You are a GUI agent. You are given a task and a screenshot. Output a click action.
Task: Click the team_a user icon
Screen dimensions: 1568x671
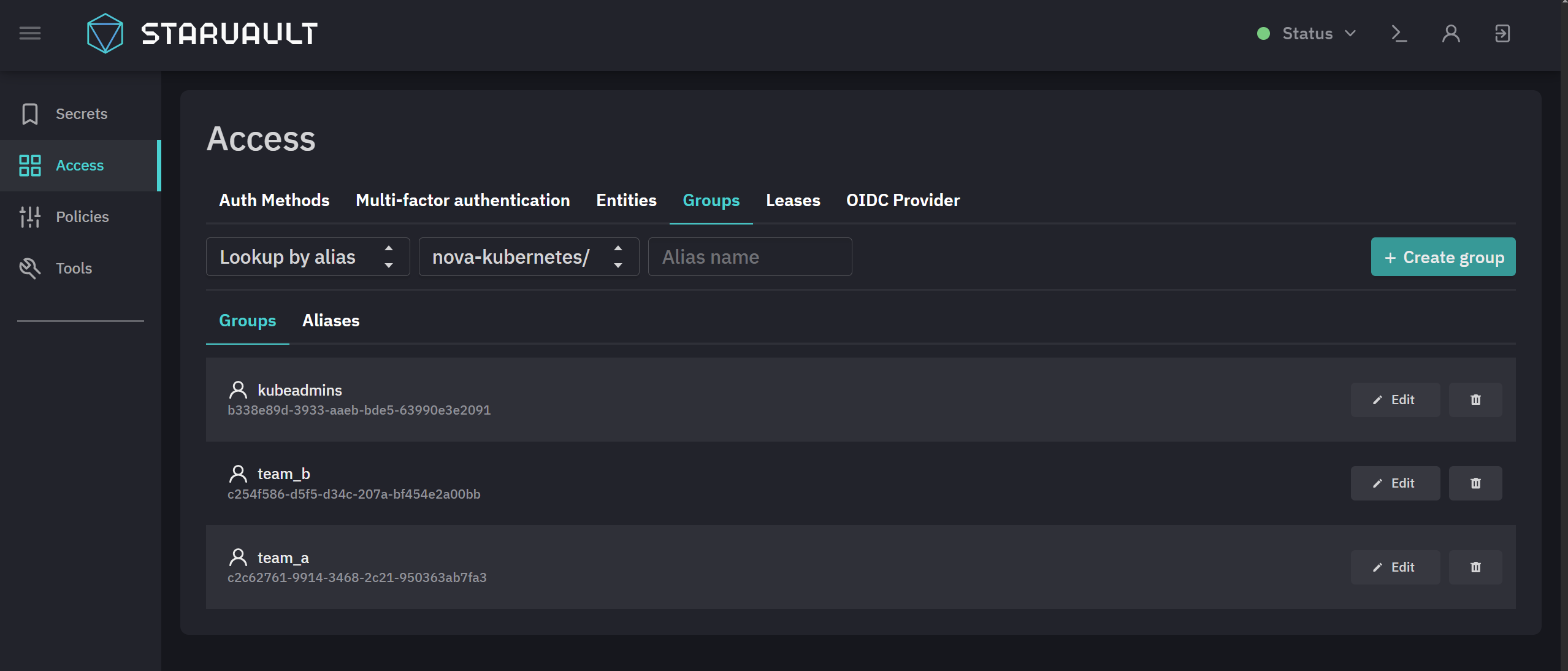[x=238, y=558]
